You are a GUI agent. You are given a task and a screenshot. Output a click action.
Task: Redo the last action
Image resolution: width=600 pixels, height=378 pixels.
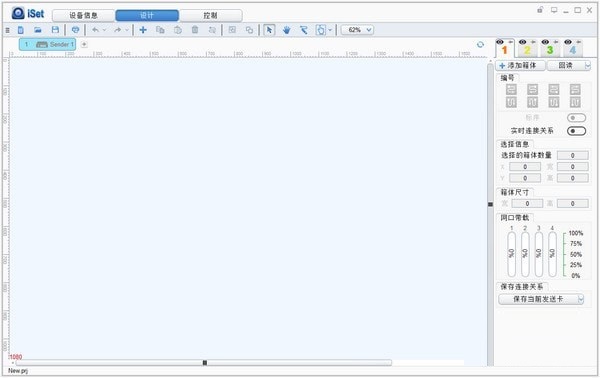coord(117,30)
